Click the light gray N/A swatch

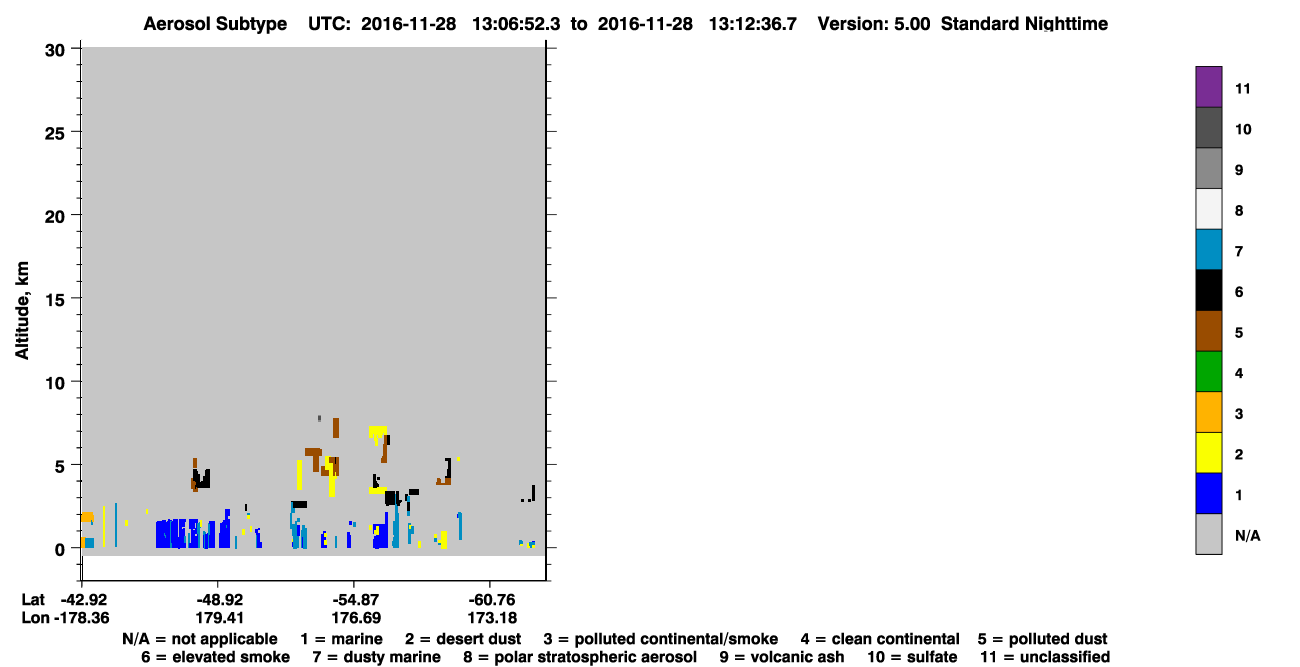1208,534
